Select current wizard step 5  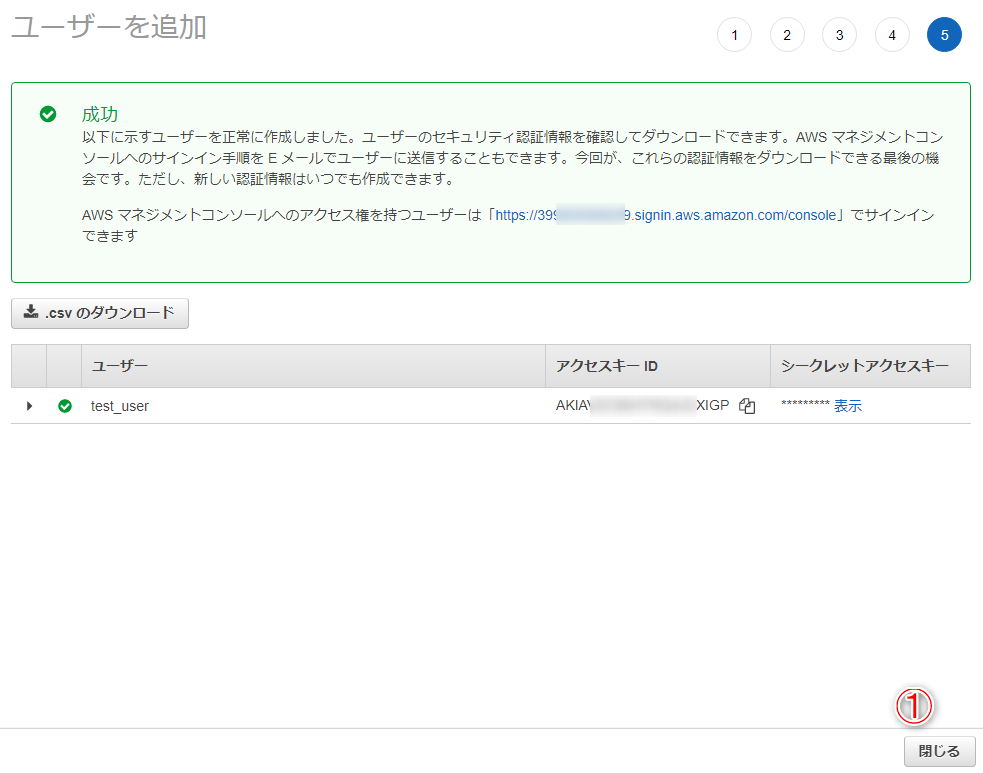click(x=944, y=35)
